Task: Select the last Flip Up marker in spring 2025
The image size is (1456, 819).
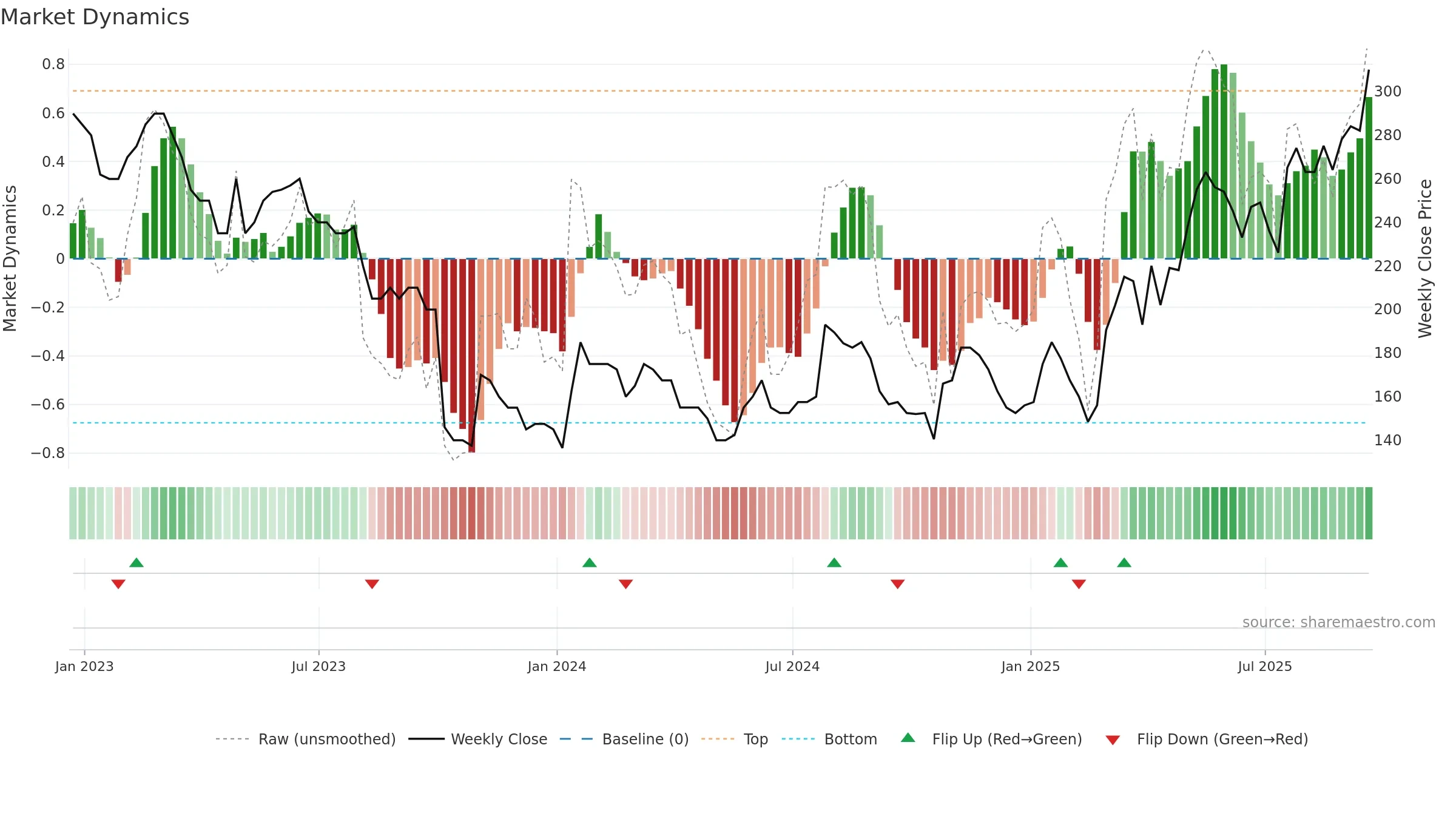Action: pos(1124,562)
